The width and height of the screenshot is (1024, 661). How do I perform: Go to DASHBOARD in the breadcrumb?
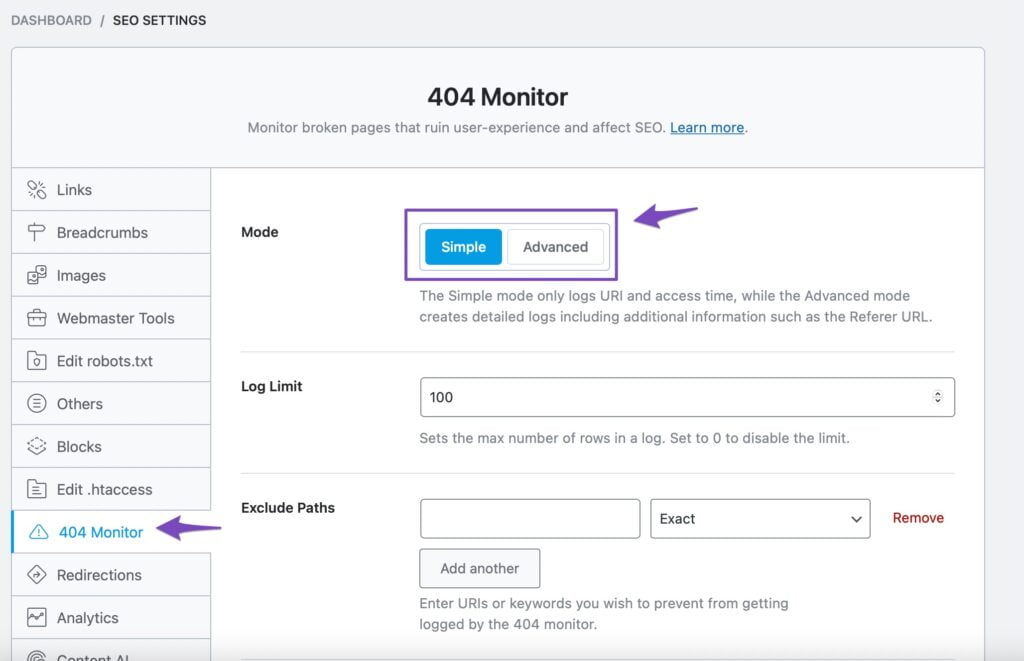(52, 20)
